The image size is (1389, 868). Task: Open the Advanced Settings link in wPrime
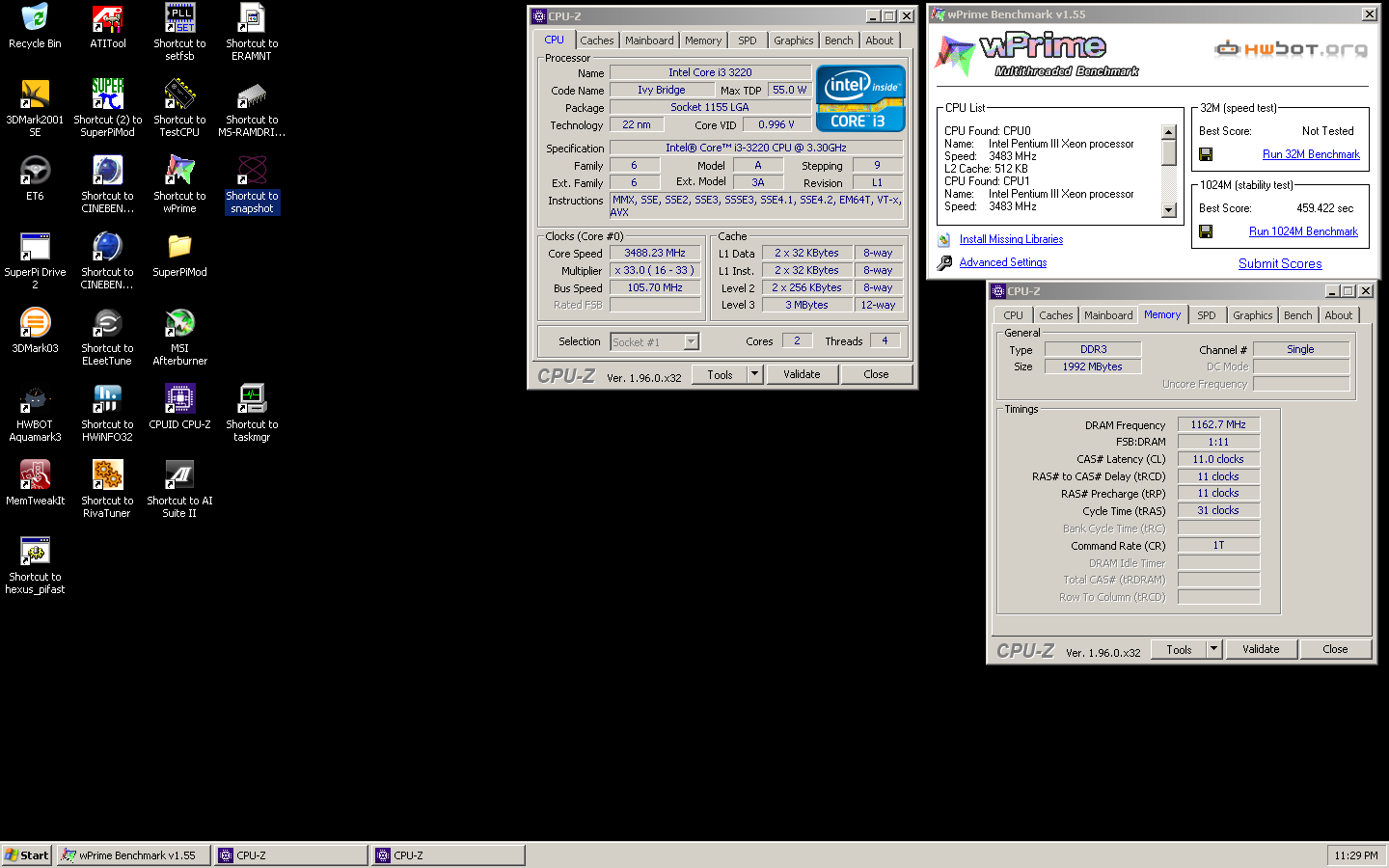click(x=1003, y=262)
